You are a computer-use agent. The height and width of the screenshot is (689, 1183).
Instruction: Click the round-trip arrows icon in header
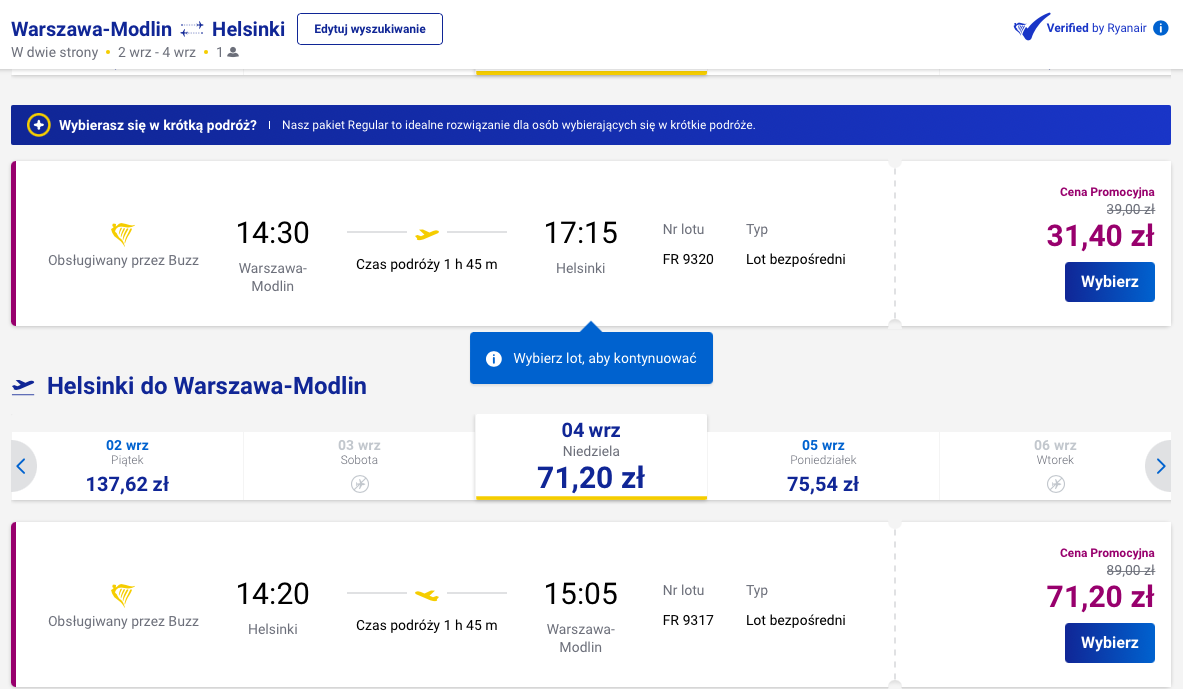192,29
